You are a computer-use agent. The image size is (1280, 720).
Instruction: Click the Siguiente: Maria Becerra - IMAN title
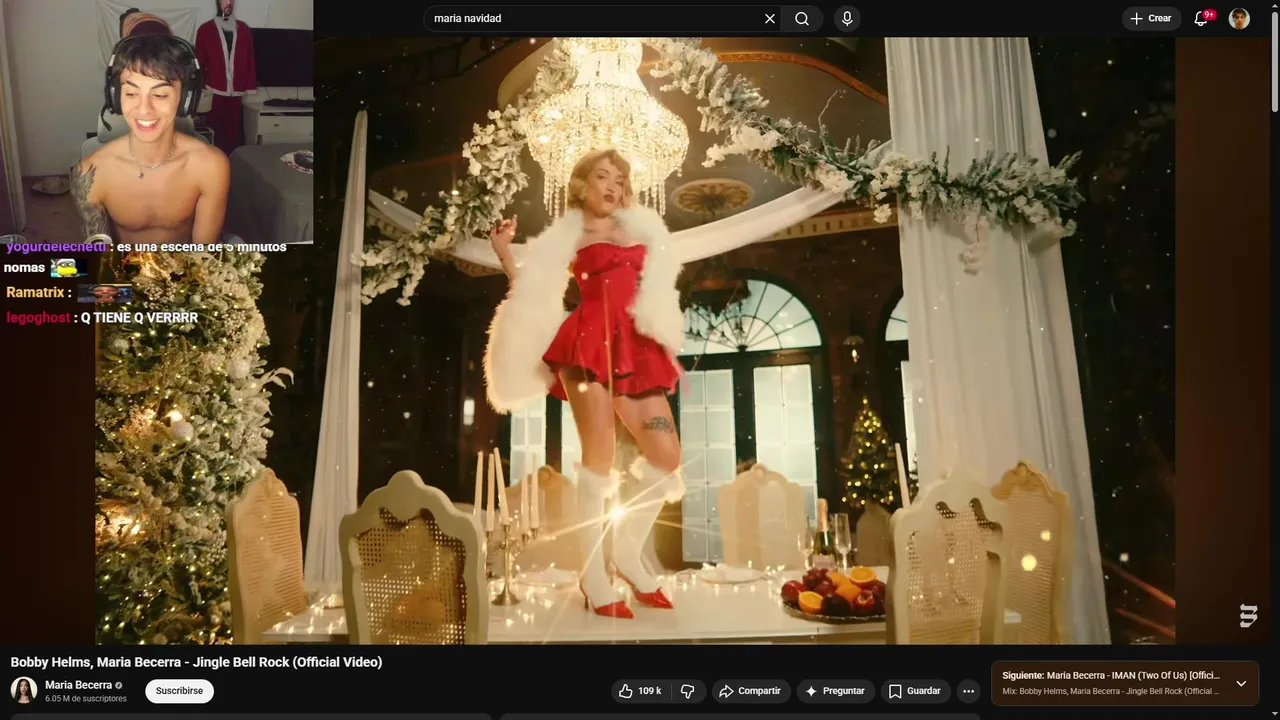tap(1110, 676)
